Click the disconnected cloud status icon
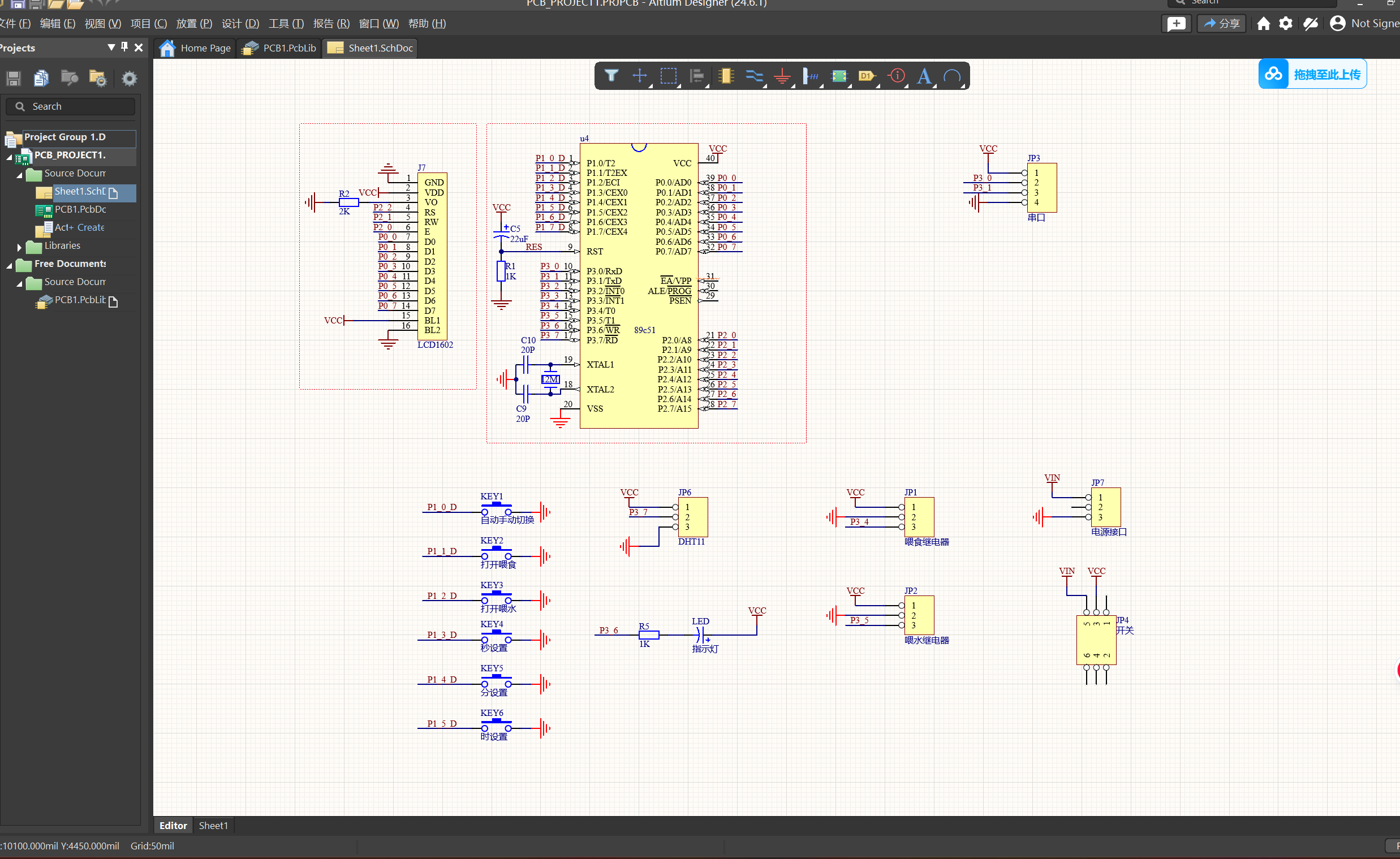The height and width of the screenshot is (859, 1400). [x=1310, y=24]
